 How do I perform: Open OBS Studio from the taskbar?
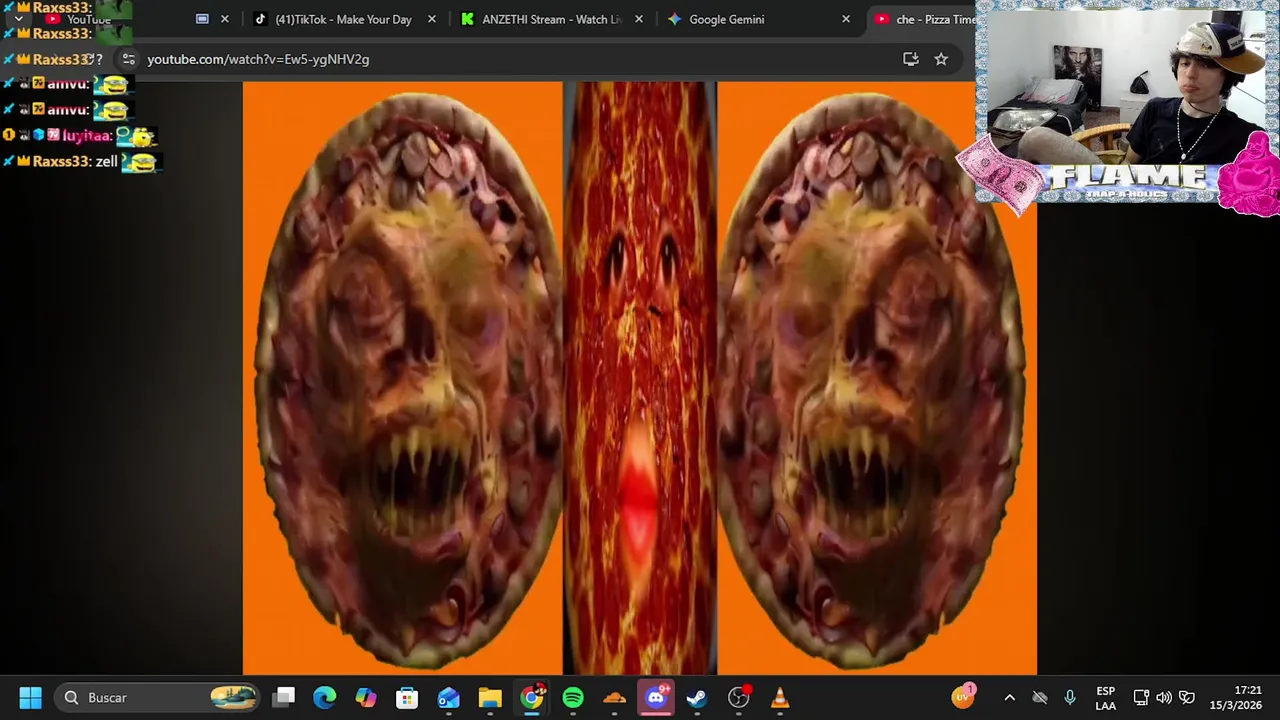[x=739, y=697]
